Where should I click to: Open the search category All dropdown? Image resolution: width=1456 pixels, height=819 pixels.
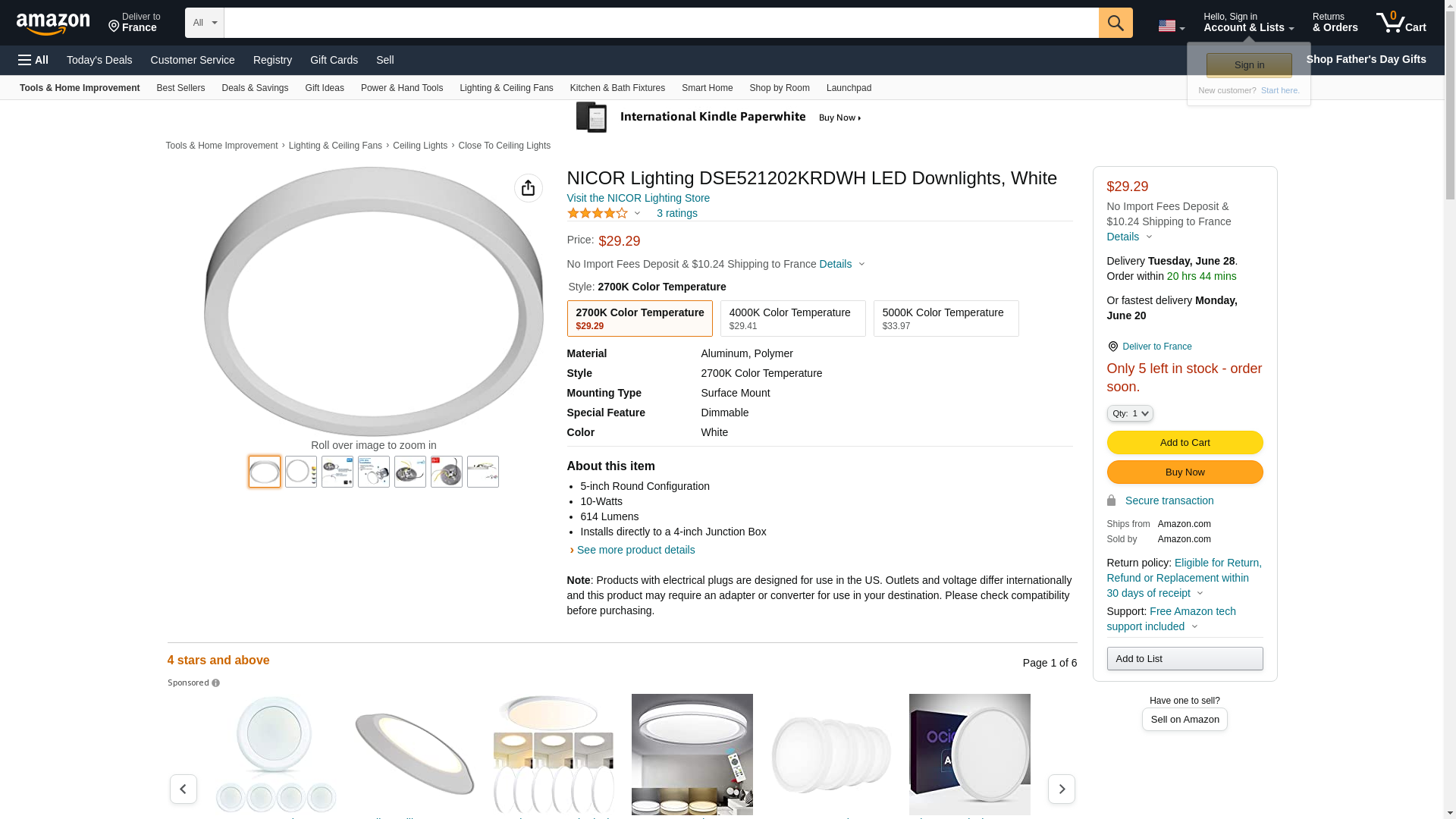[x=204, y=23]
